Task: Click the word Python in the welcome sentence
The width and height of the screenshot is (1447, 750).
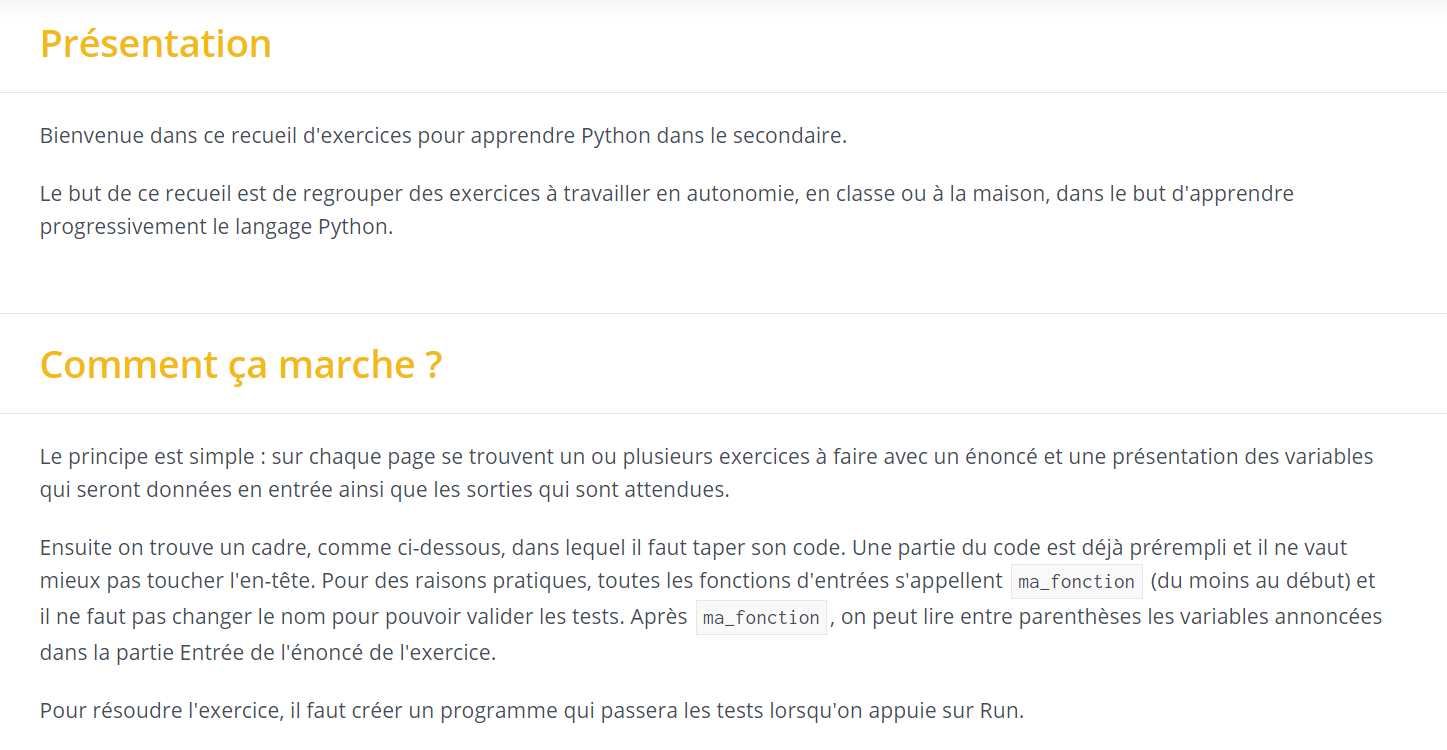Action: coord(616,135)
